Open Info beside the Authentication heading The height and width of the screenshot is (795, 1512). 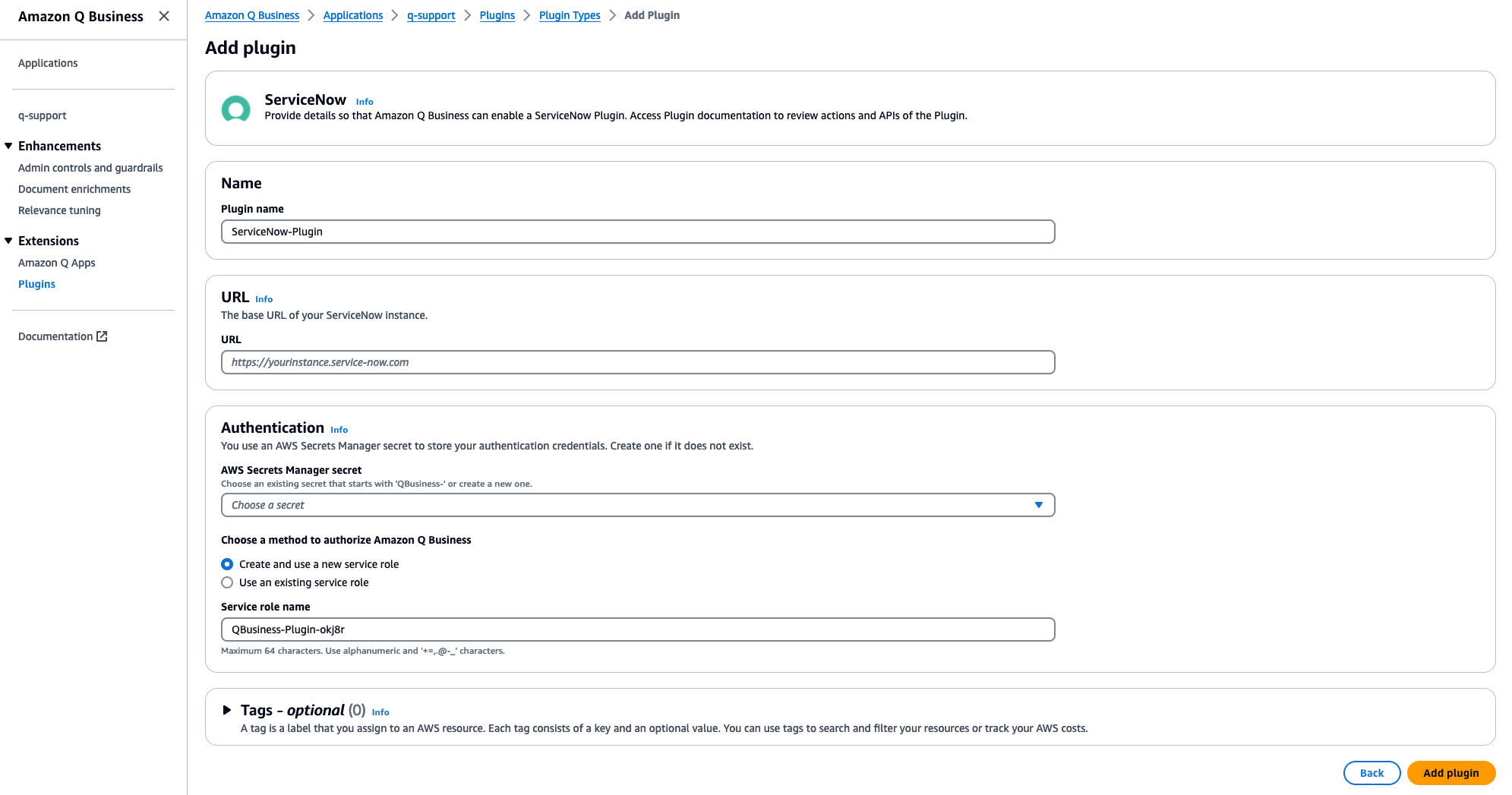point(339,429)
